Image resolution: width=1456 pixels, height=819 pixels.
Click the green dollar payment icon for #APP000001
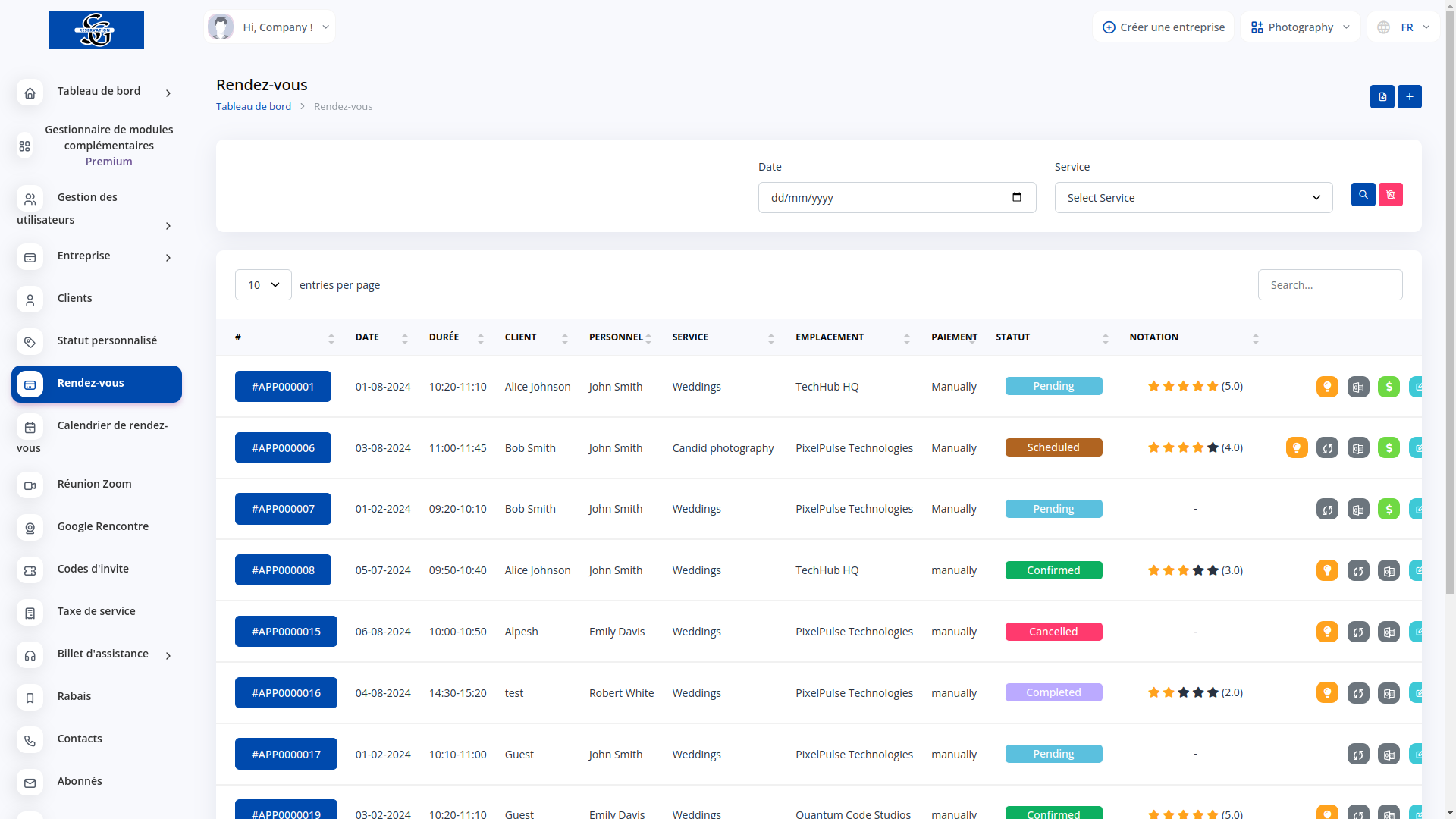coord(1389,387)
